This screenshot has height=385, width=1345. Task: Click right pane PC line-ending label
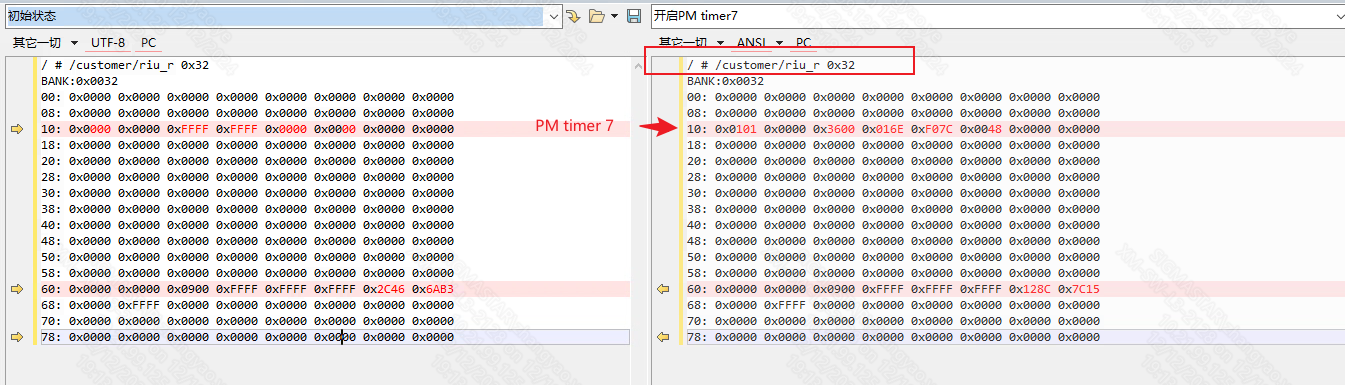(x=803, y=43)
